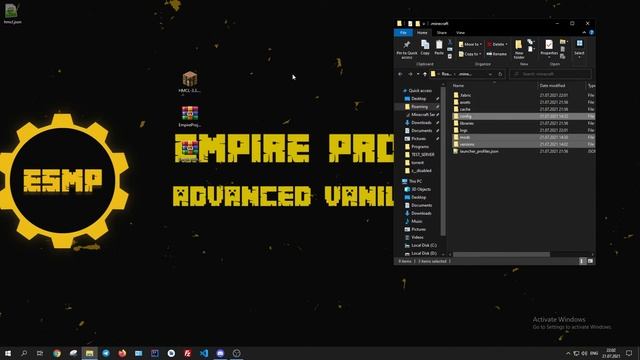The width and height of the screenshot is (640, 360).
Task: Open the Copy to dropdown
Action: click(x=470, y=54)
